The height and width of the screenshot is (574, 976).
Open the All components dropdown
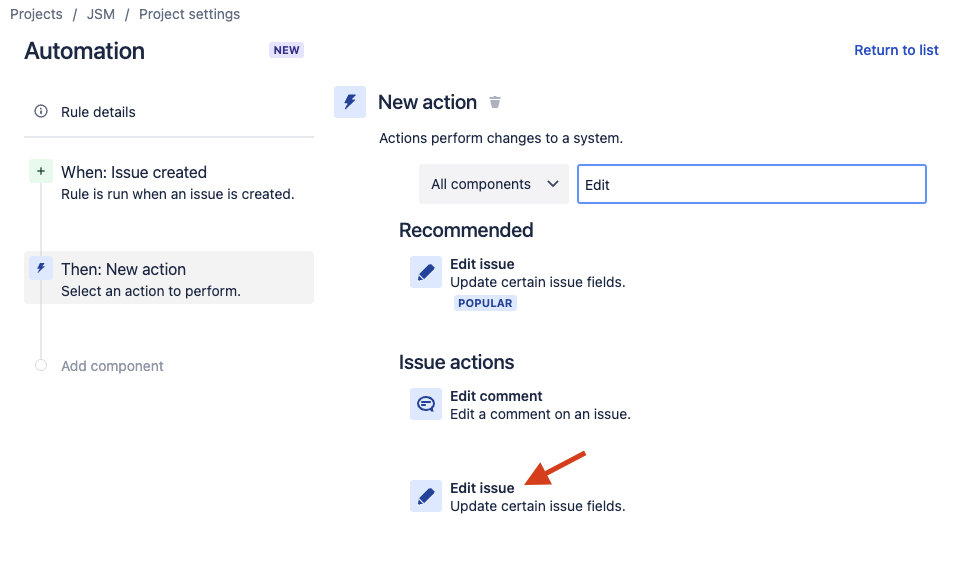click(x=494, y=184)
